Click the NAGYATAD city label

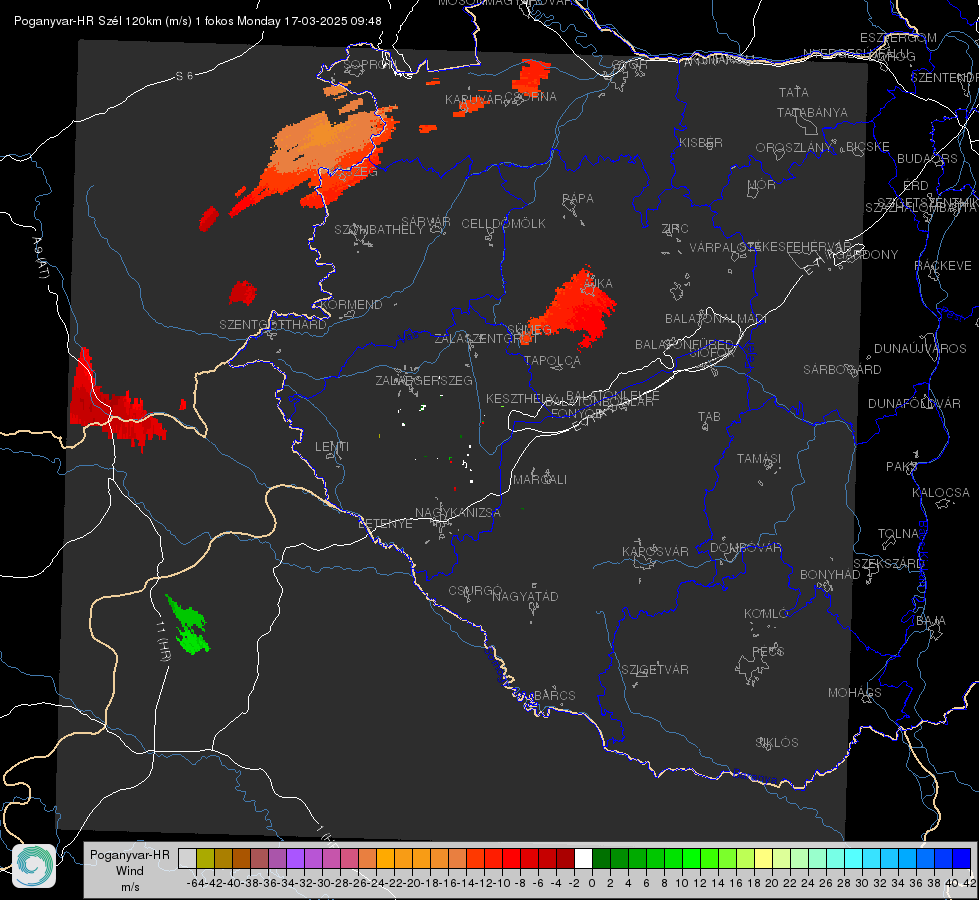click(525, 596)
